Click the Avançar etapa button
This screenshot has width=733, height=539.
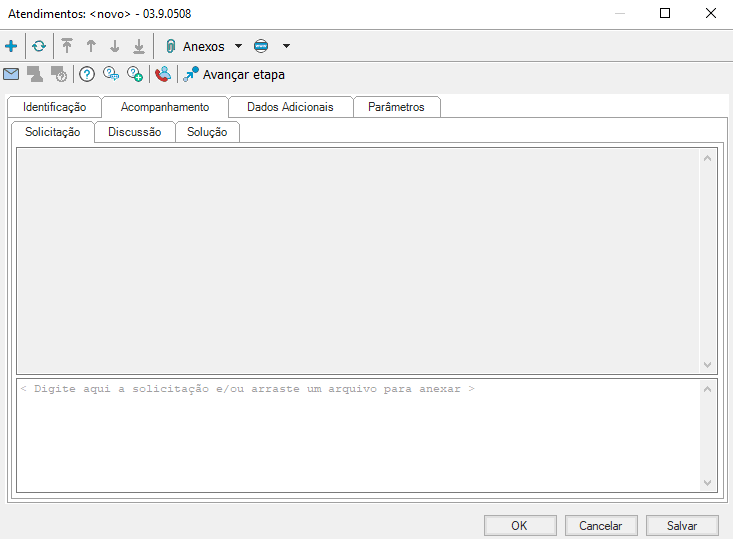pyautogui.click(x=233, y=74)
